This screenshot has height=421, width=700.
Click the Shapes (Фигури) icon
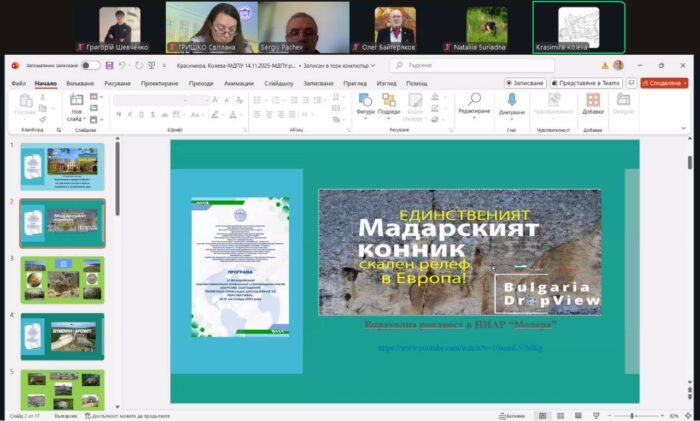(x=365, y=100)
